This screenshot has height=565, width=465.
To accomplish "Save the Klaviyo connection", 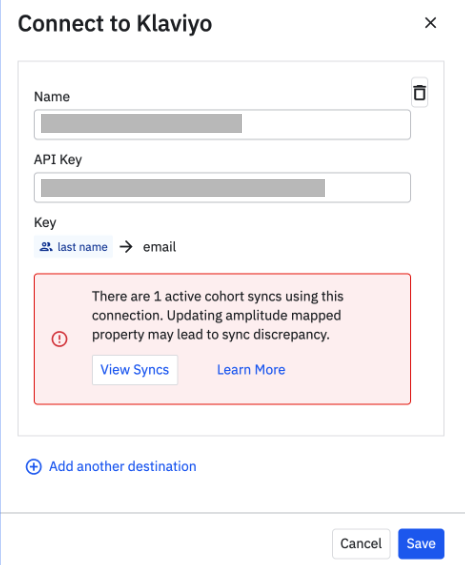I will [x=421, y=544].
